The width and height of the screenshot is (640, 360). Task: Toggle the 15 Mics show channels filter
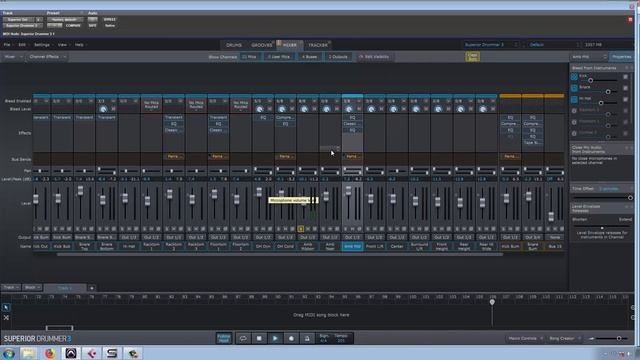click(x=249, y=57)
